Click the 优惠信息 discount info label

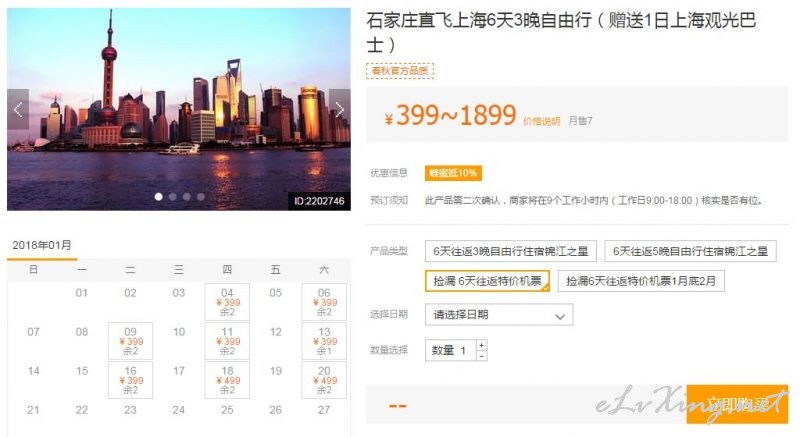click(389, 173)
